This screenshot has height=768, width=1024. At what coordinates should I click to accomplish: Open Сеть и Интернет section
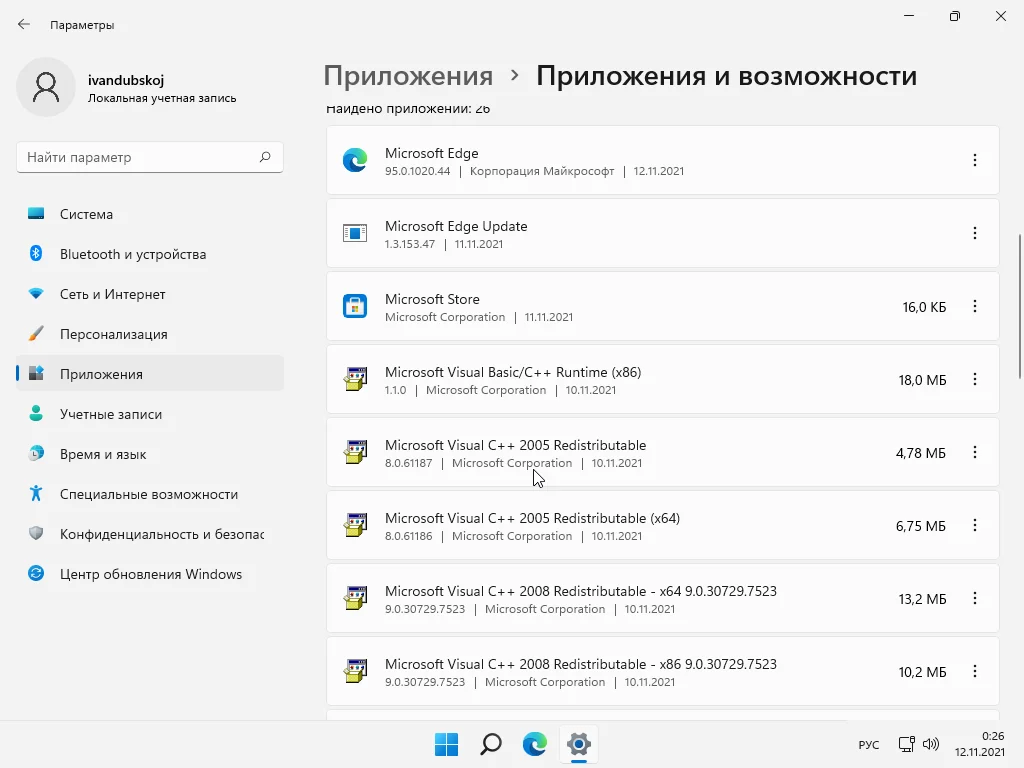(x=150, y=294)
